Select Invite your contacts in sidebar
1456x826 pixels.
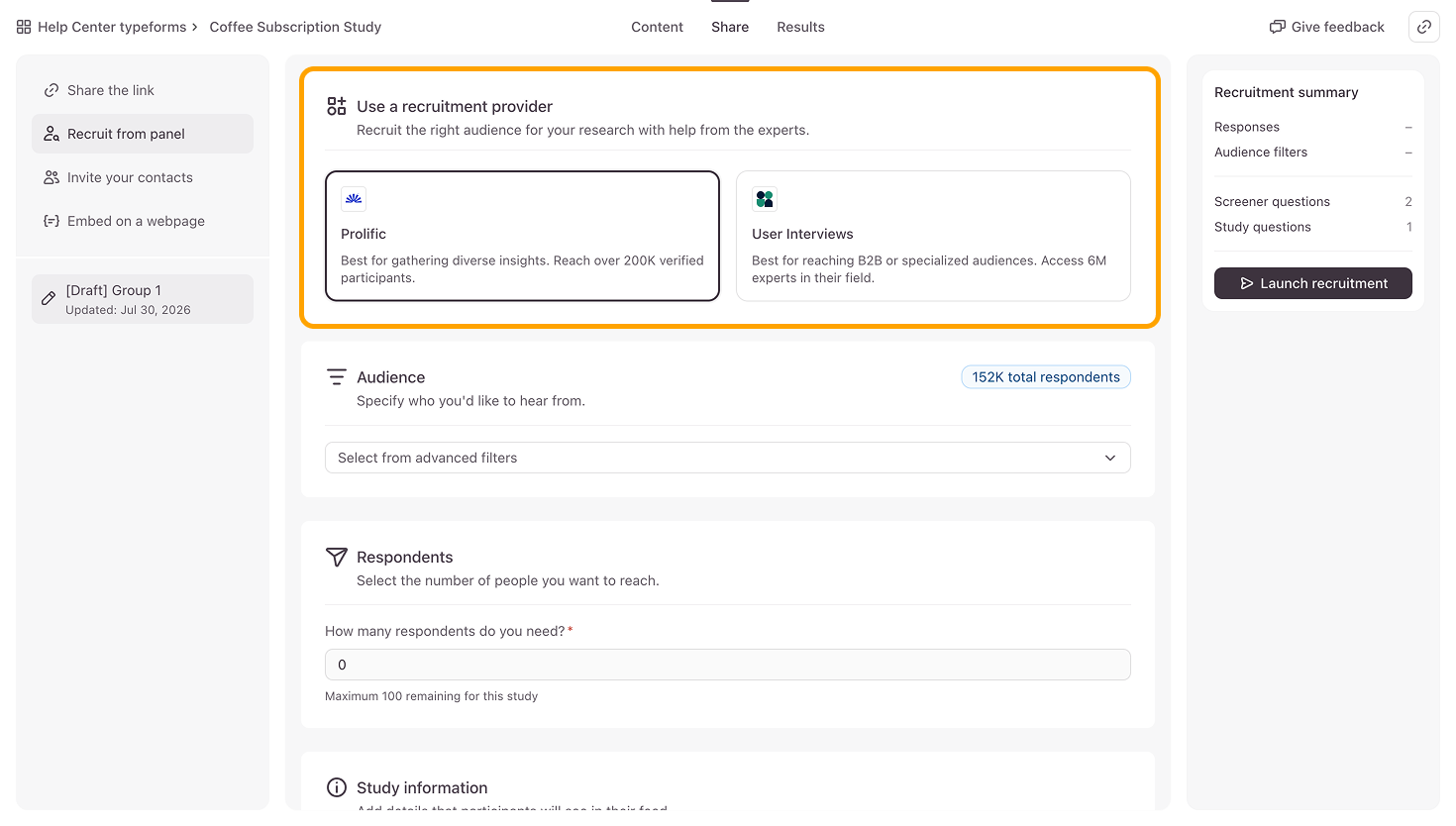click(x=143, y=177)
